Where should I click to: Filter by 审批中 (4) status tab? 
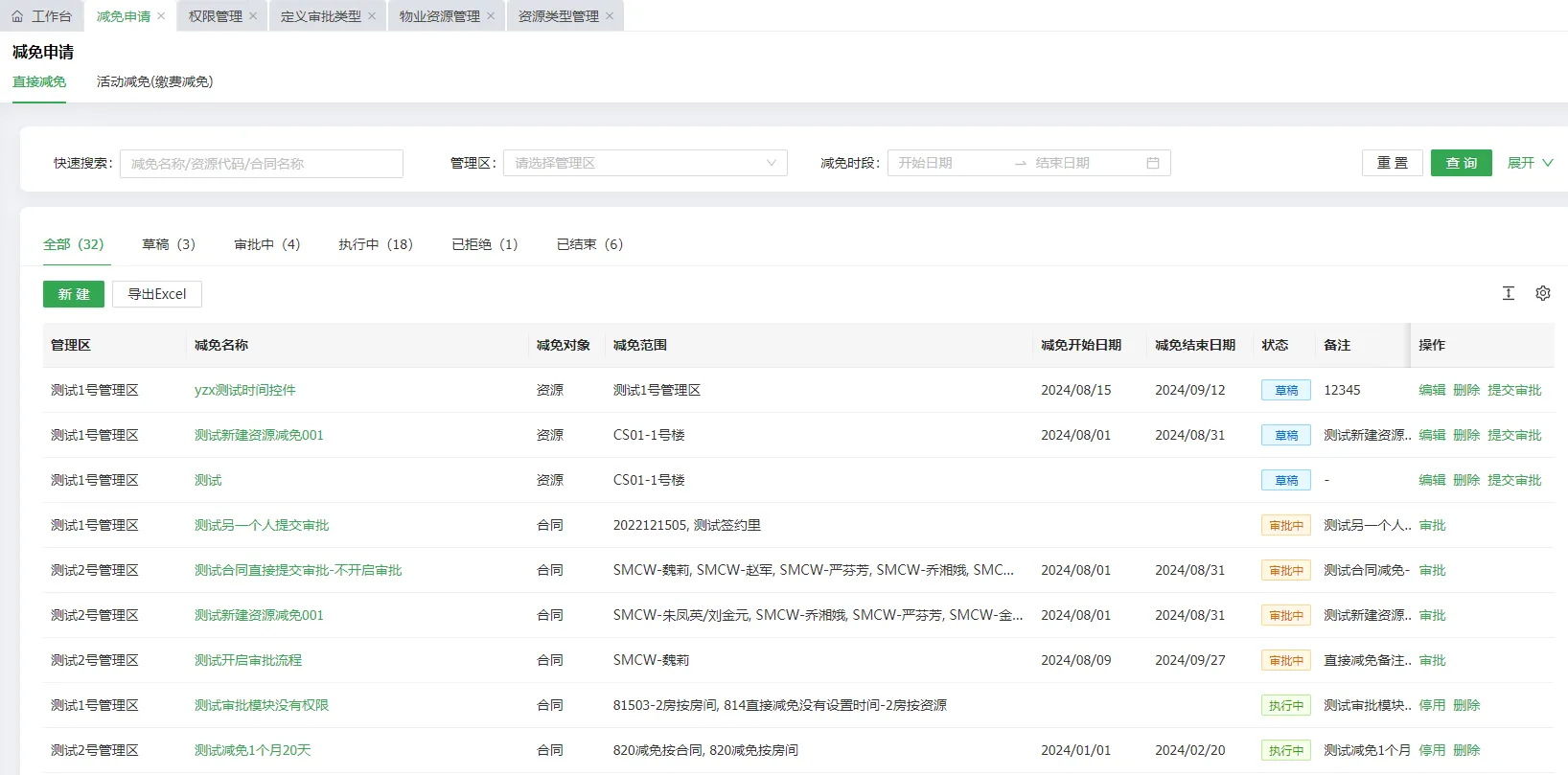(x=267, y=244)
